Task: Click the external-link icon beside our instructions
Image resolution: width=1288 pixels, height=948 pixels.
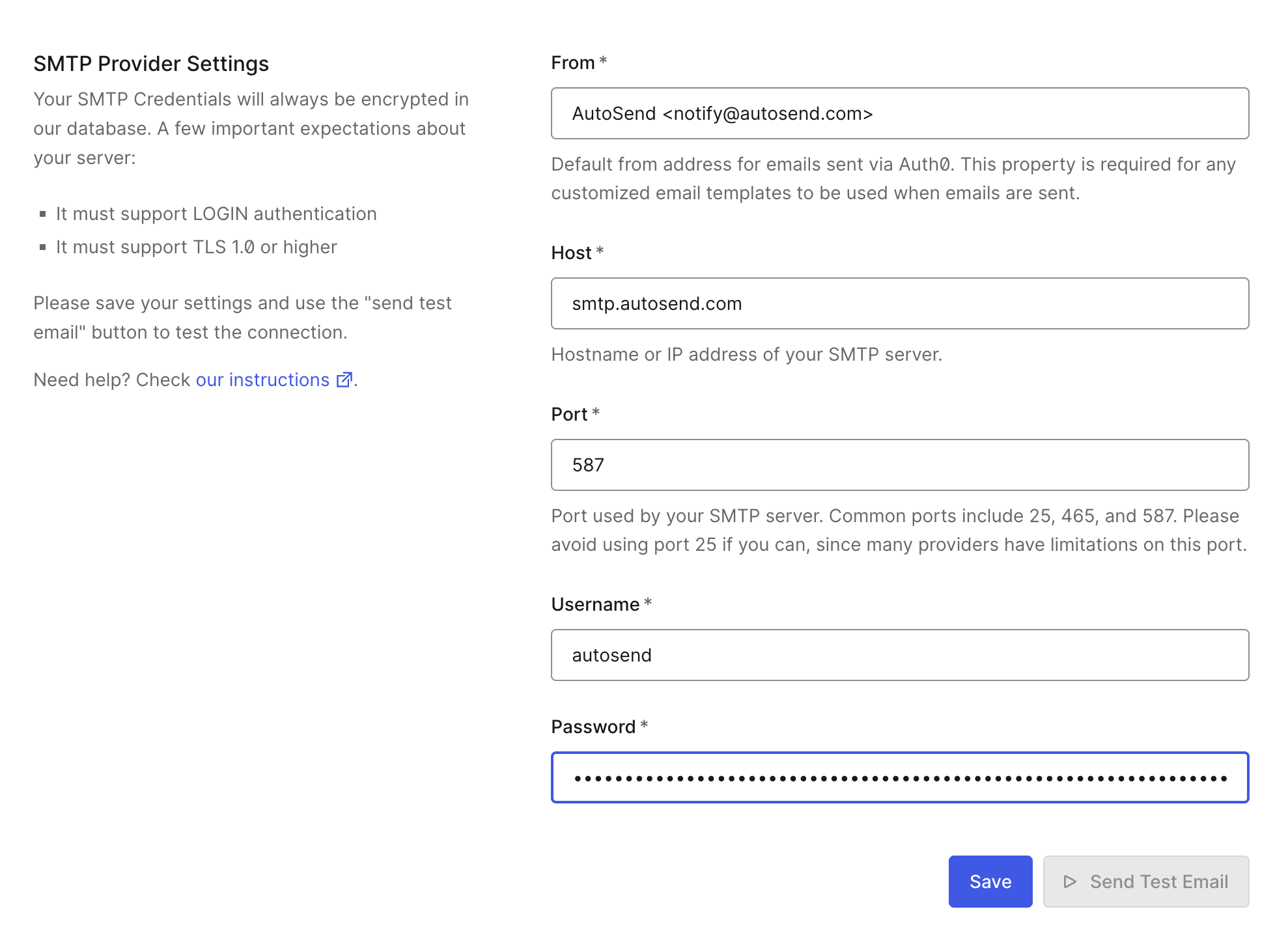Action: (344, 380)
